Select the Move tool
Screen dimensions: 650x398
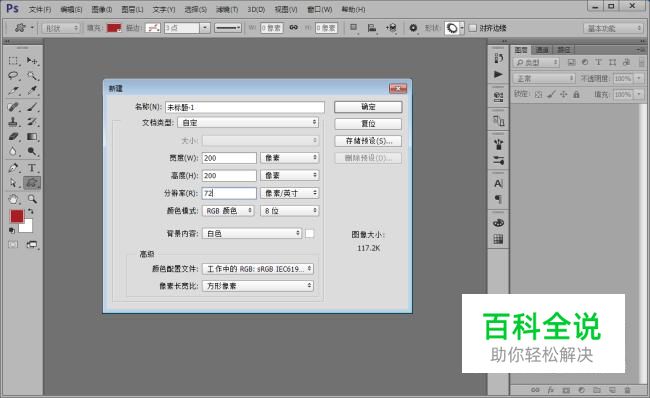coord(32,61)
